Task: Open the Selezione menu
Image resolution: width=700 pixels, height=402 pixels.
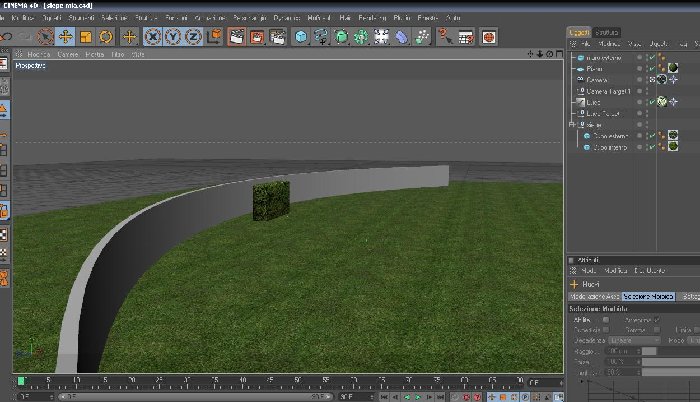Action: click(114, 18)
